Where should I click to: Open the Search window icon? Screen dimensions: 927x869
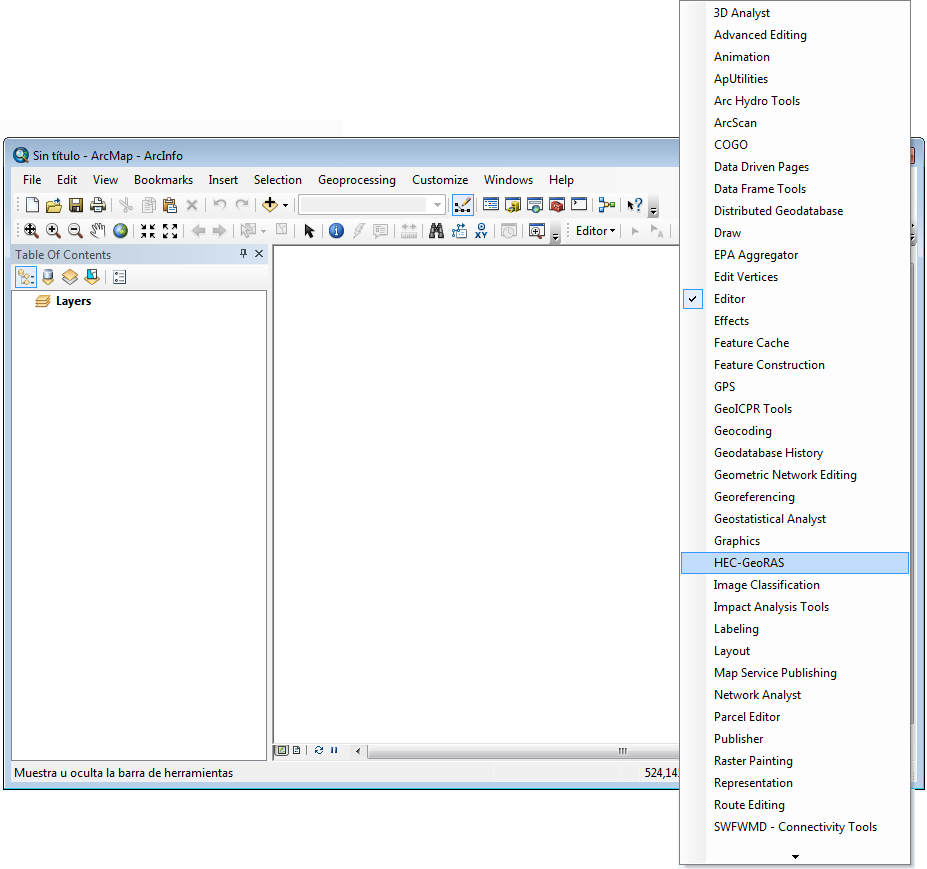click(535, 205)
